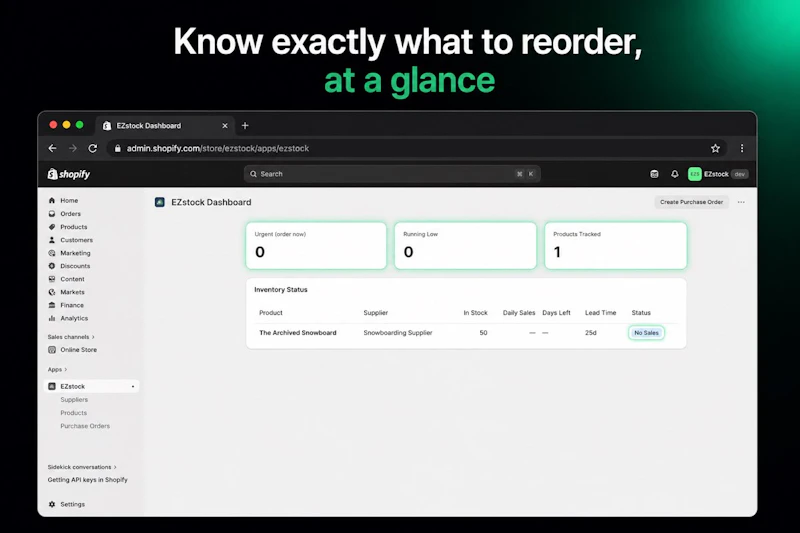The image size is (800, 533).
Task: Click the Inventory Status heading
Action: pos(281,290)
